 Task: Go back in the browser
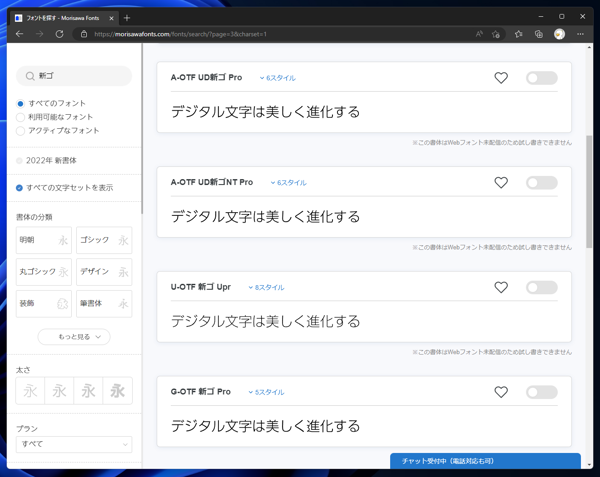[20, 34]
